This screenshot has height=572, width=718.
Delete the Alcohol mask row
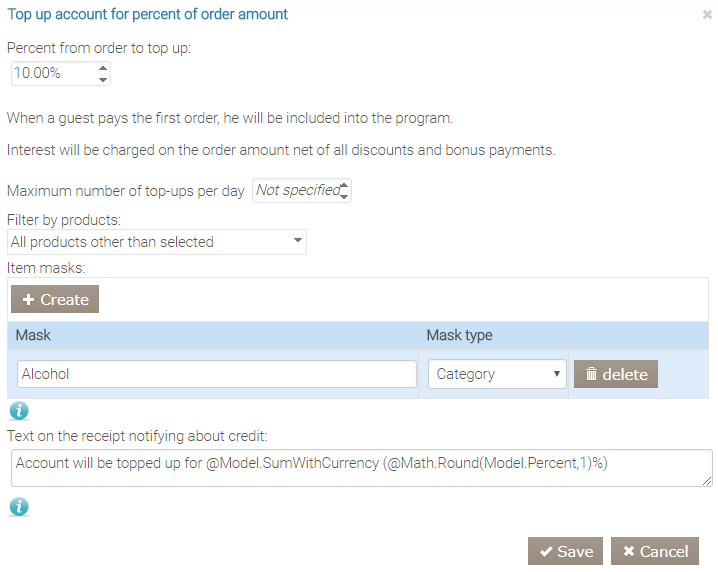616,374
